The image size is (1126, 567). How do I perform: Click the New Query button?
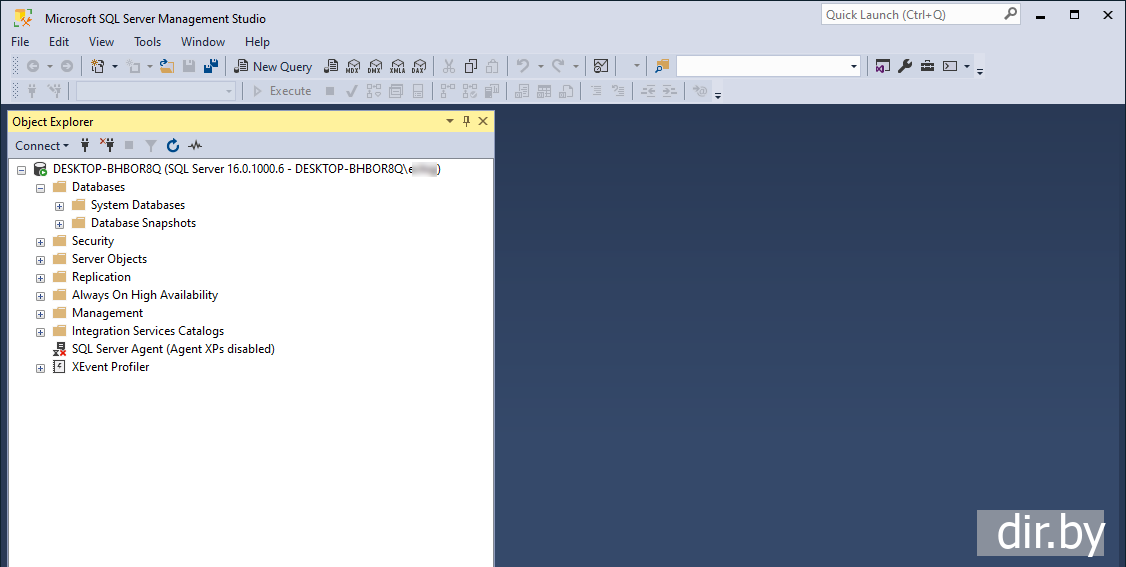click(274, 66)
